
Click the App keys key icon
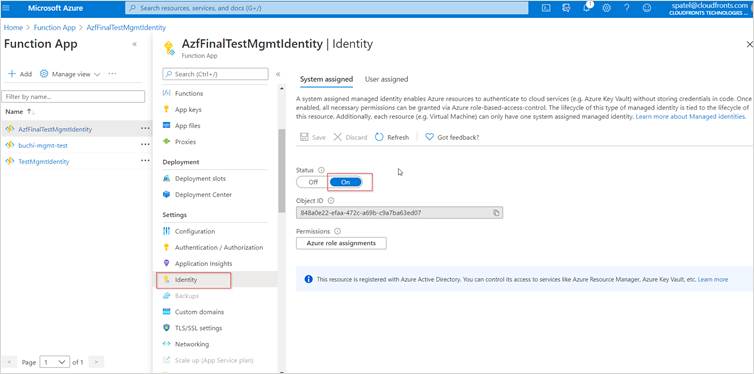[x=167, y=109]
